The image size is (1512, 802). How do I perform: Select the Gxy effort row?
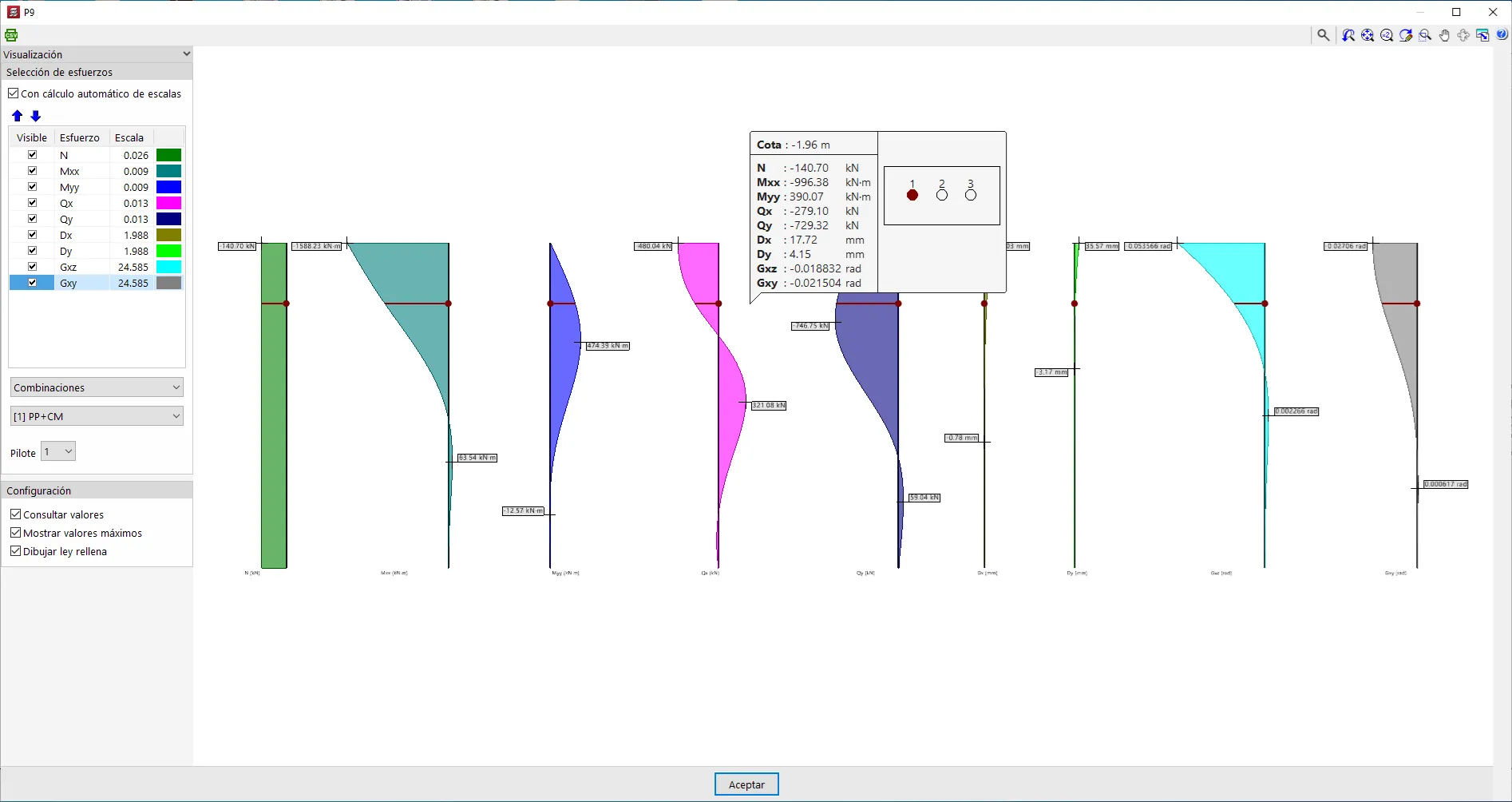[97, 283]
